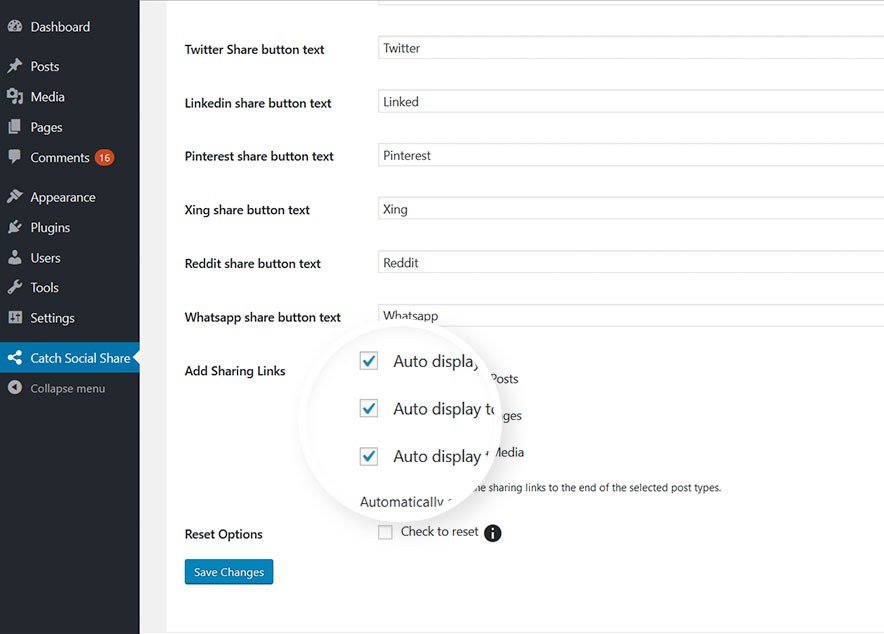Tick the Check to reset checkbox
The width and height of the screenshot is (884, 634).
coord(385,532)
